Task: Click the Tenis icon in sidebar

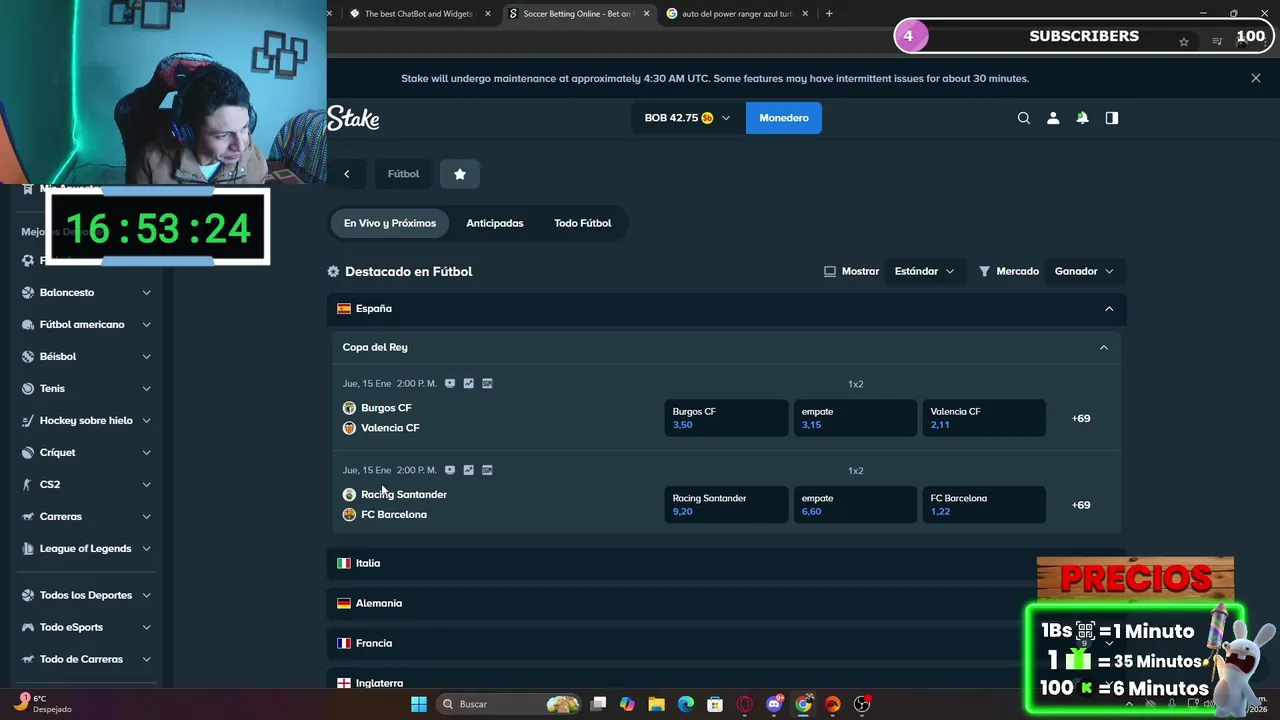Action: [x=28, y=389]
